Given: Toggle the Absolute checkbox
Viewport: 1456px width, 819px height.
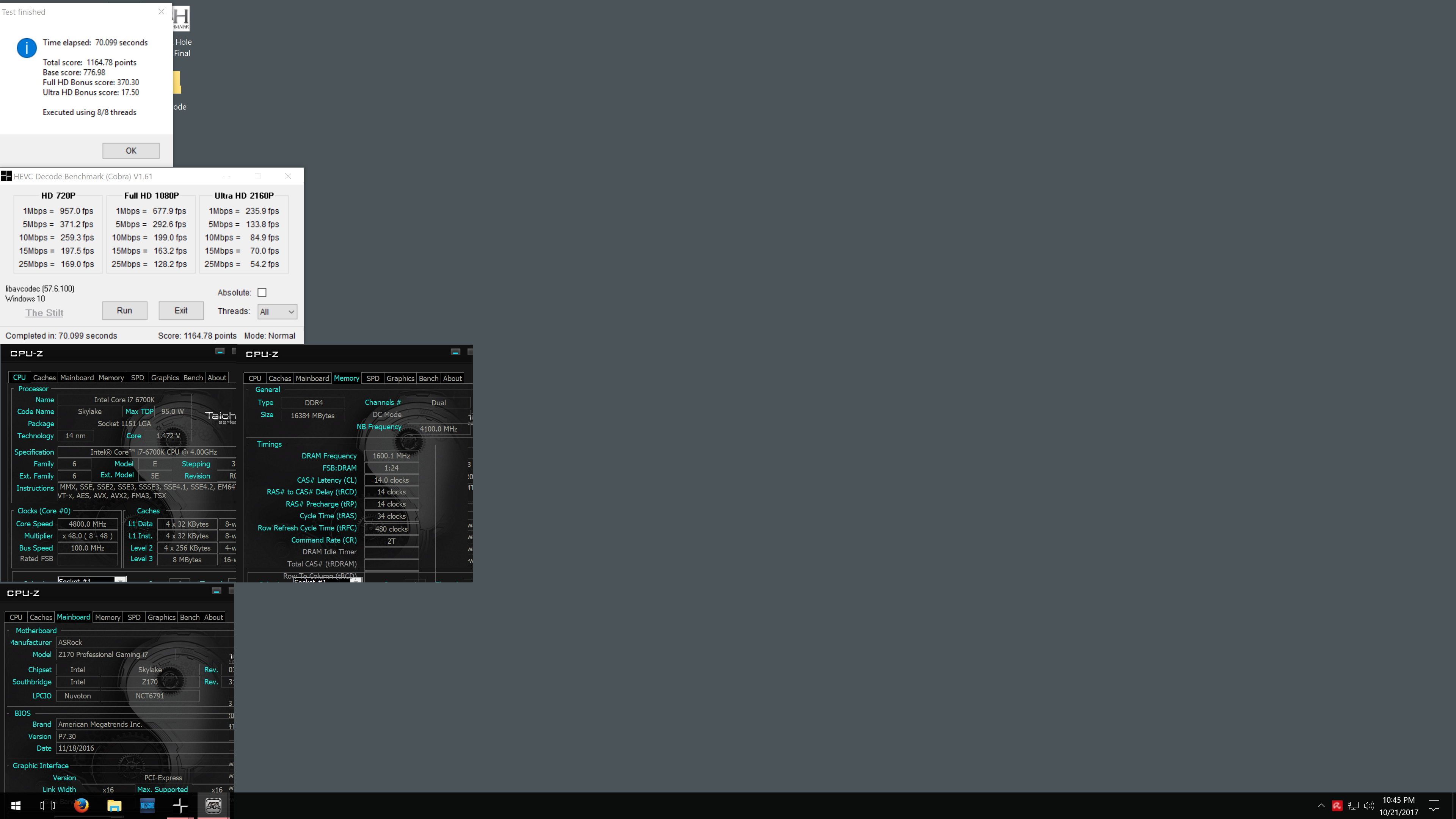Looking at the screenshot, I should [x=262, y=293].
